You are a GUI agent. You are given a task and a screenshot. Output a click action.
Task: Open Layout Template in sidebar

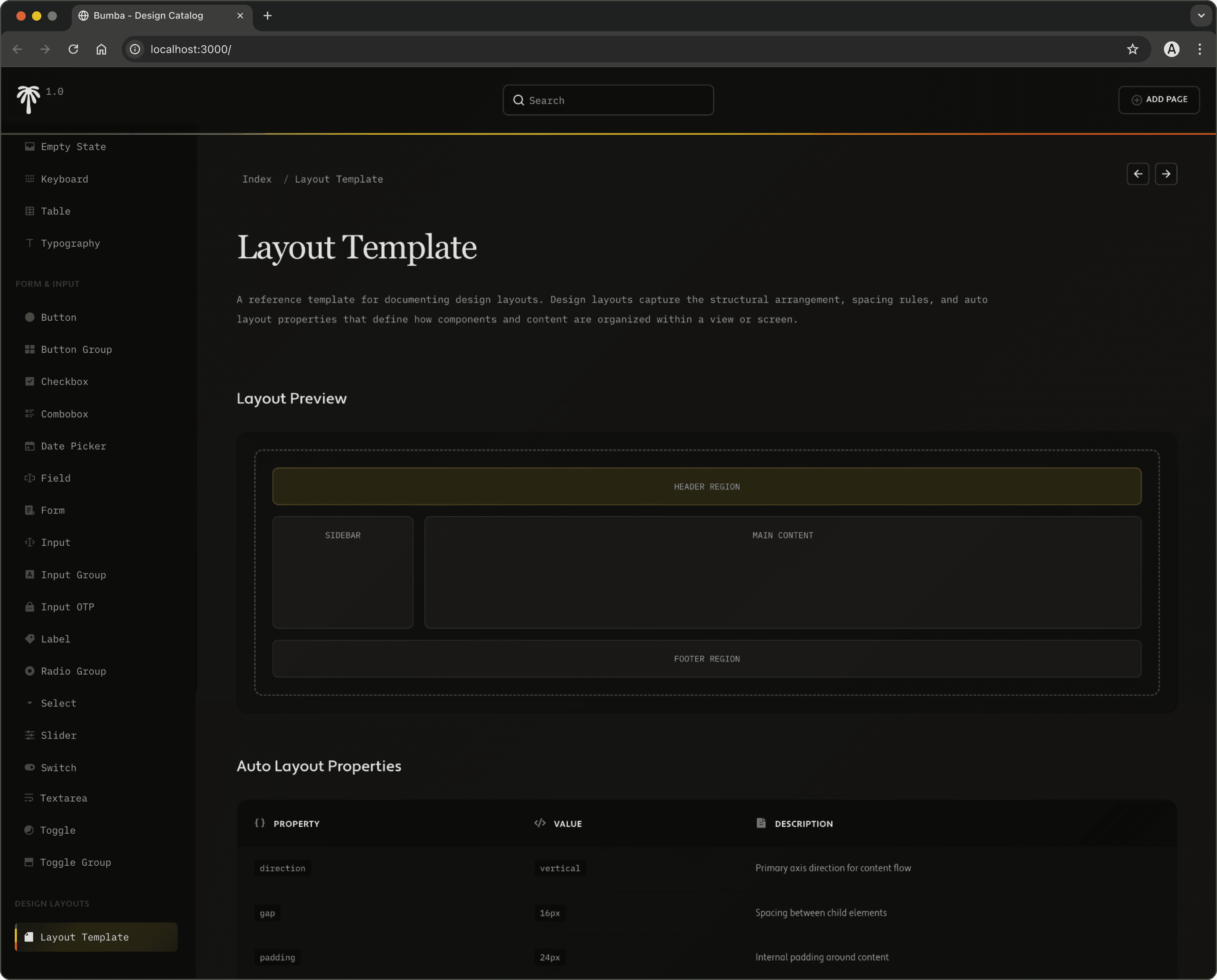(x=85, y=937)
